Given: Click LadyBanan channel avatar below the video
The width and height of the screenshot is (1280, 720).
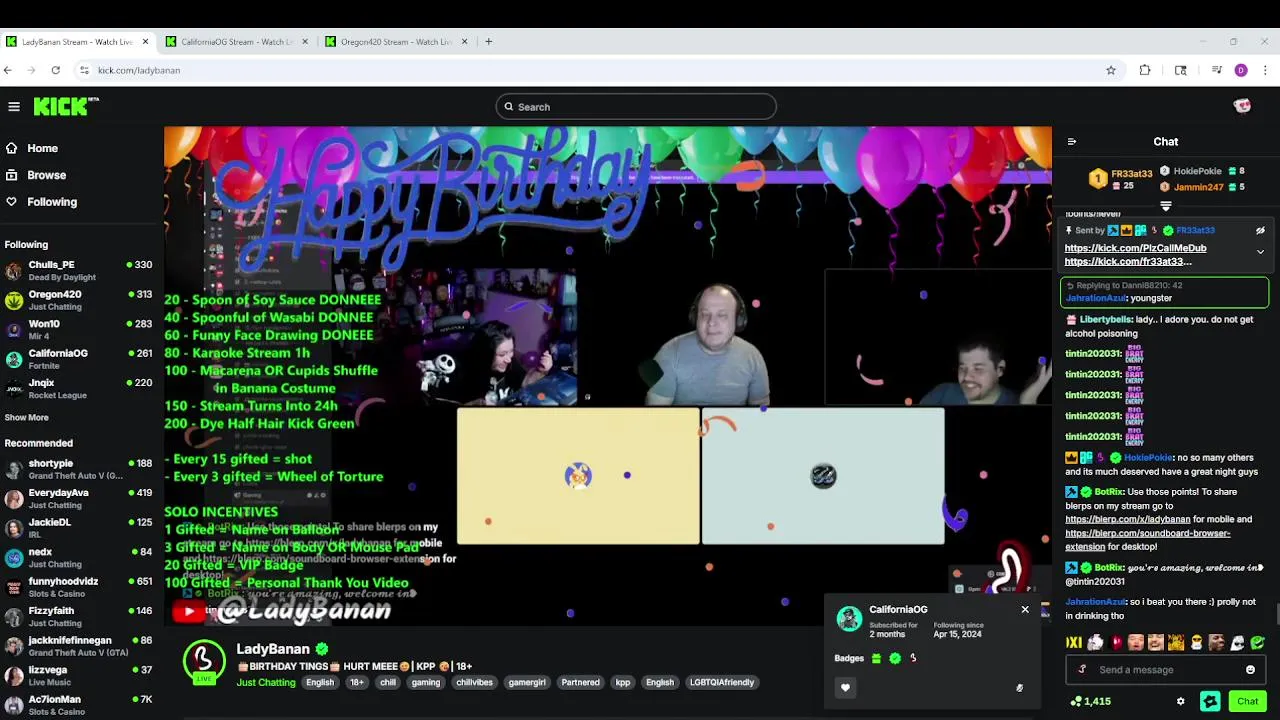Looking at the screenshot, I should click(204, 661).
